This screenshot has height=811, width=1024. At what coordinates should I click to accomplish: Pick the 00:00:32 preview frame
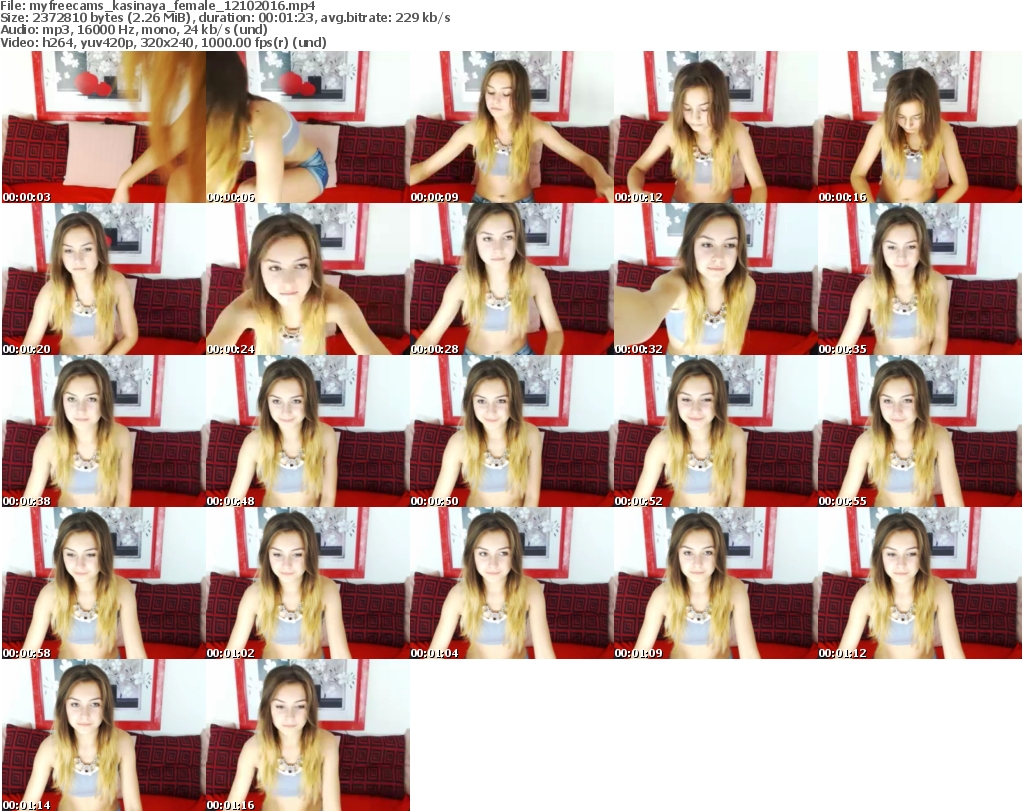tap(716, 279)
